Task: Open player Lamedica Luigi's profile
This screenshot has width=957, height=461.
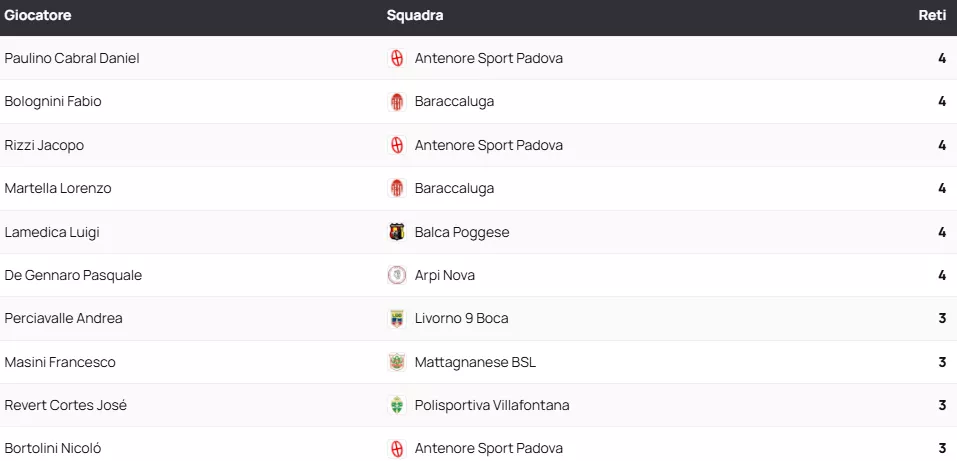Action: (x=52, y=232)
